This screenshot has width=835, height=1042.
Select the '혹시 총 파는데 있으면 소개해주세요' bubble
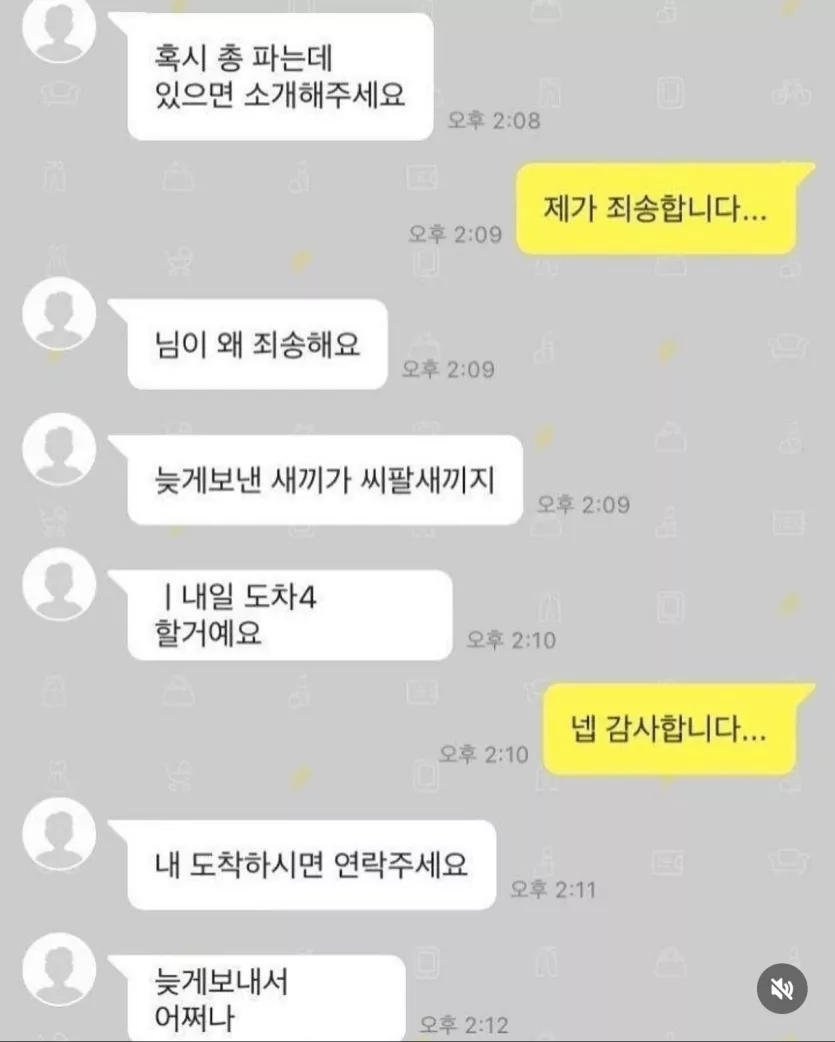[280, 76]
